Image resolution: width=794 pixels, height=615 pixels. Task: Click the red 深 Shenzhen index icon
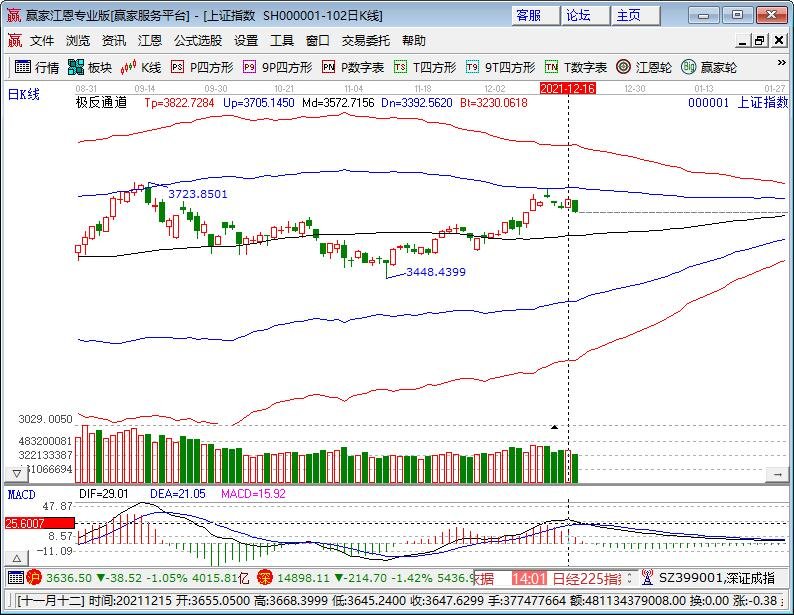tap(264, 578)
